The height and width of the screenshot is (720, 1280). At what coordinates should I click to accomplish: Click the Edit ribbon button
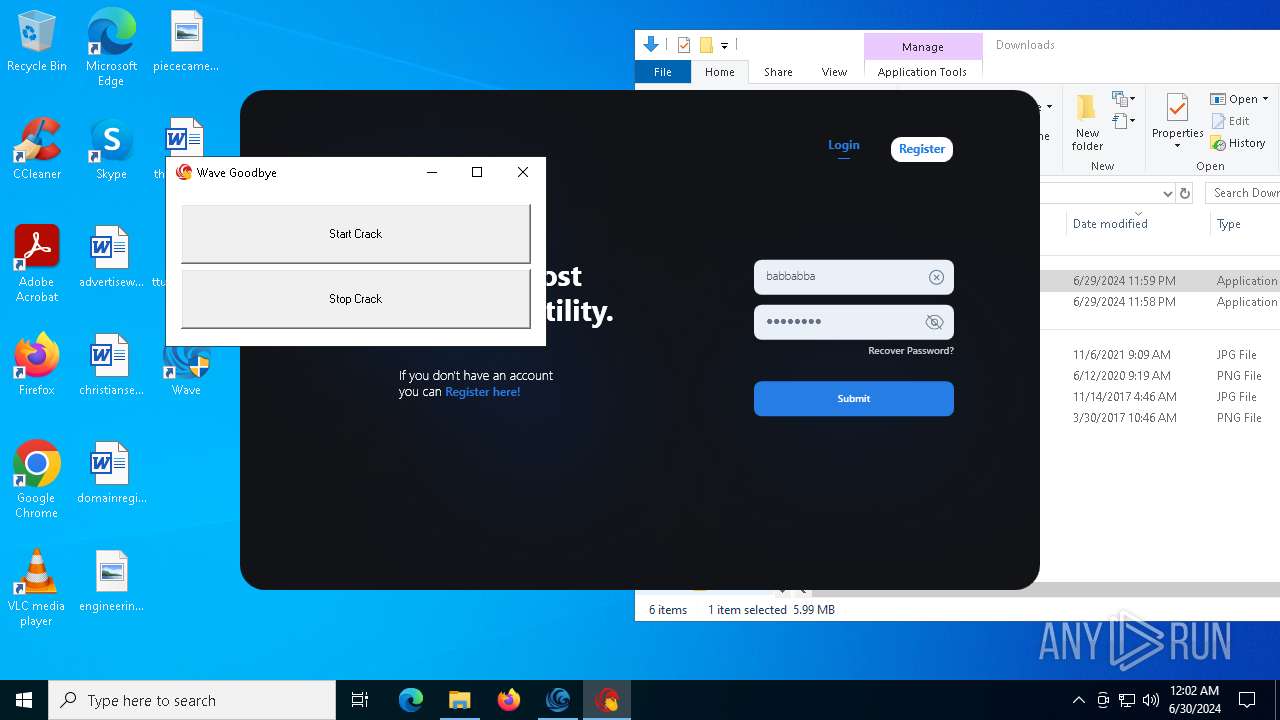(x=1231, y=121)
